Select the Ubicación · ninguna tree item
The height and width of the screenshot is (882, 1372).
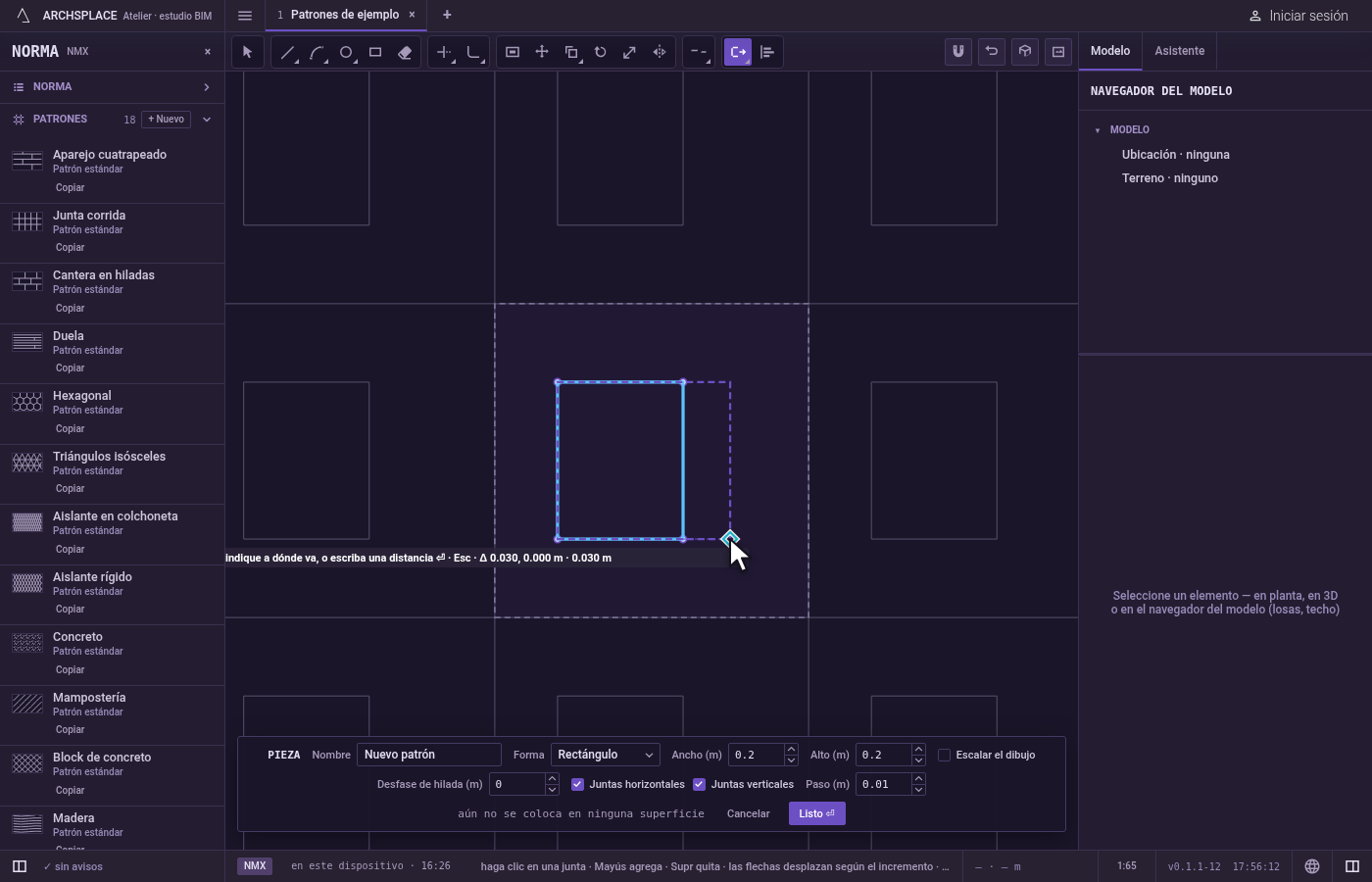click(1176, 155)
